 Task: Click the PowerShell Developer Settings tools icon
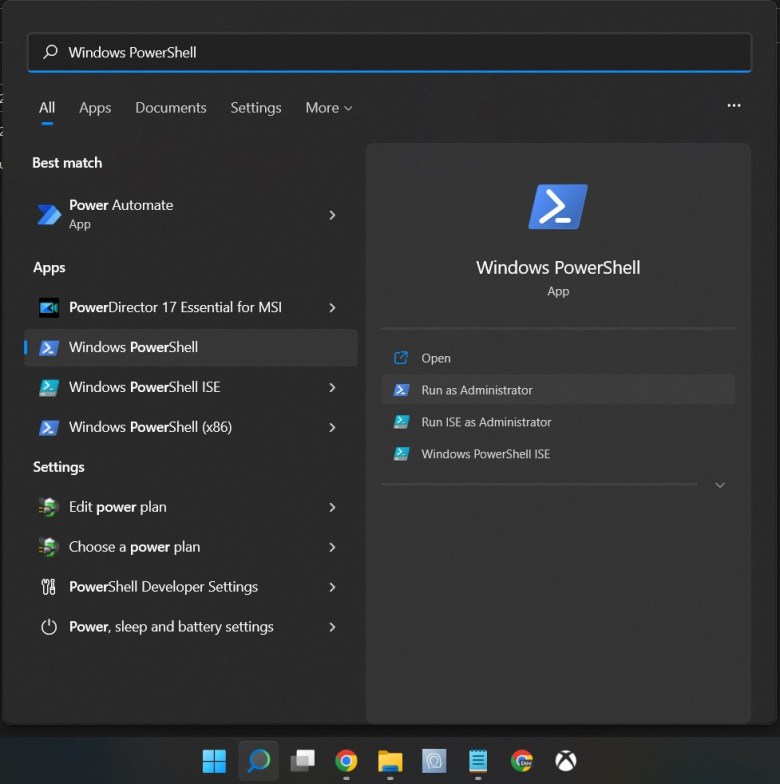point(49,587)
